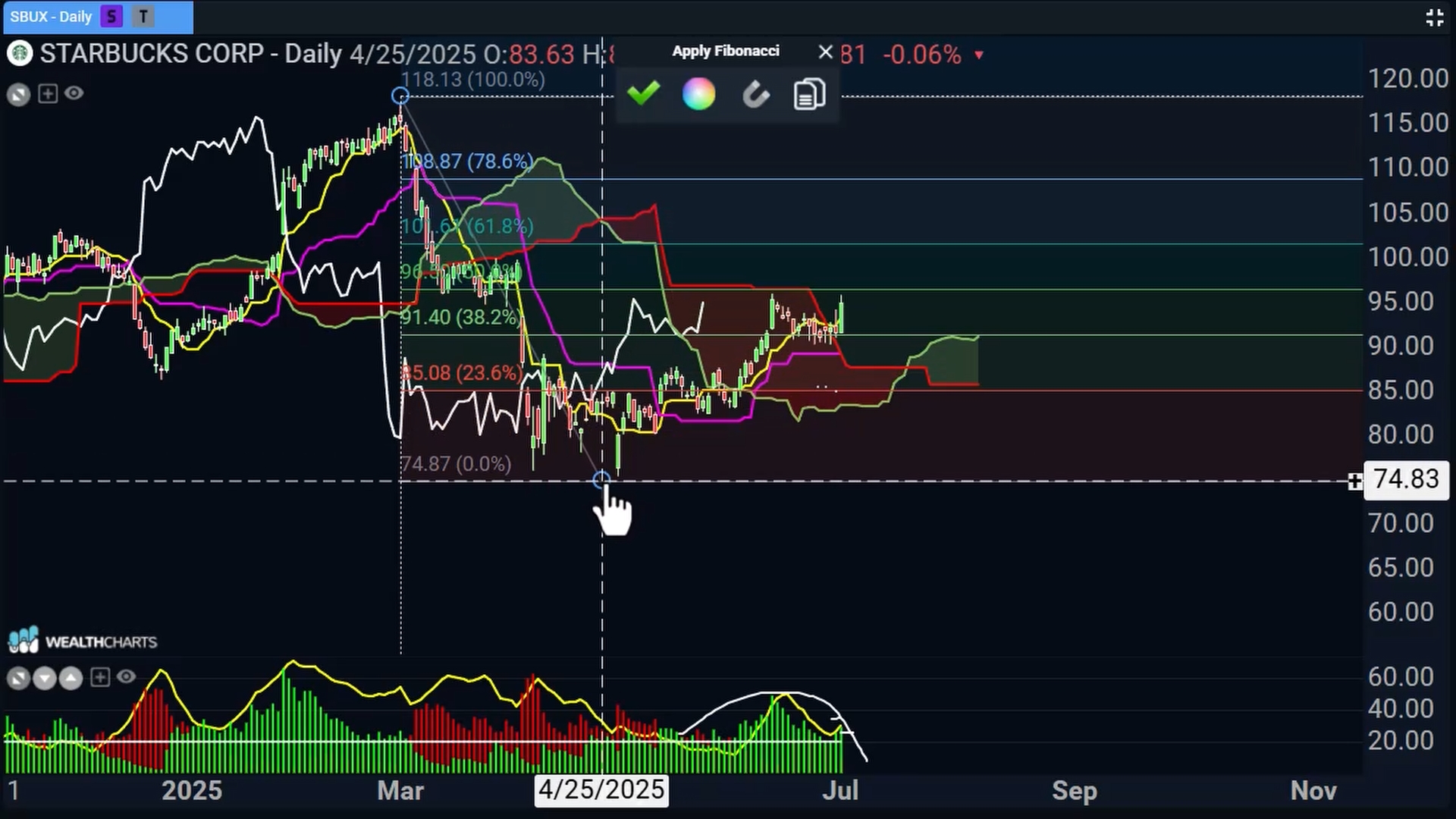Screen dimensions: 1456x819
Task: Click the 100.00 price axis label
Action: [1408, 256]
